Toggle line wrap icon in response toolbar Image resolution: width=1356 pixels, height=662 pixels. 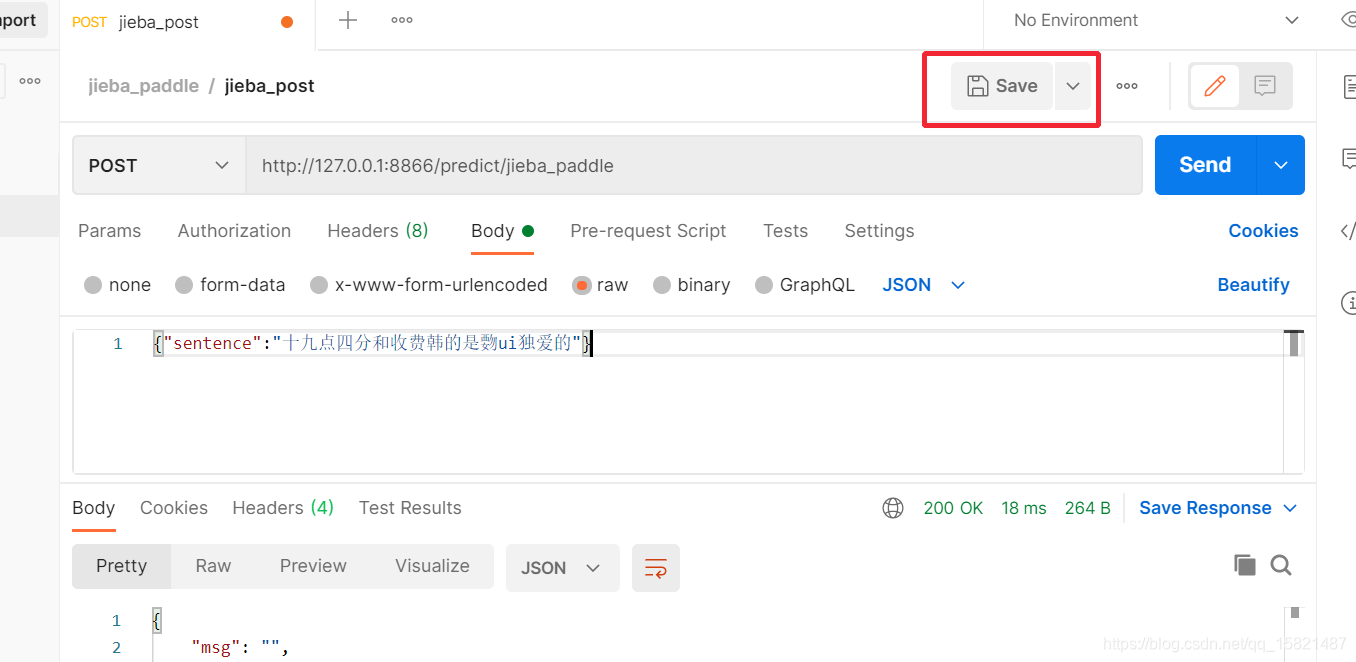[656, 568]
